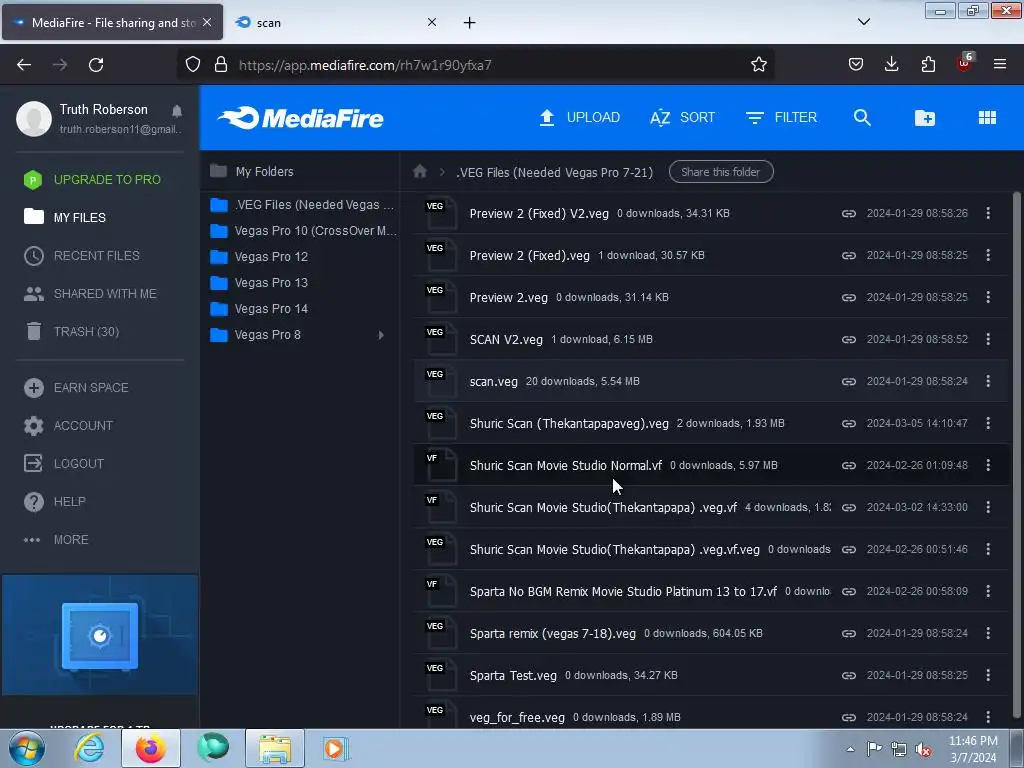Copy link icon for Preview 2.veg
Screen dimensions: 1024x768
(x=848, y=297)
